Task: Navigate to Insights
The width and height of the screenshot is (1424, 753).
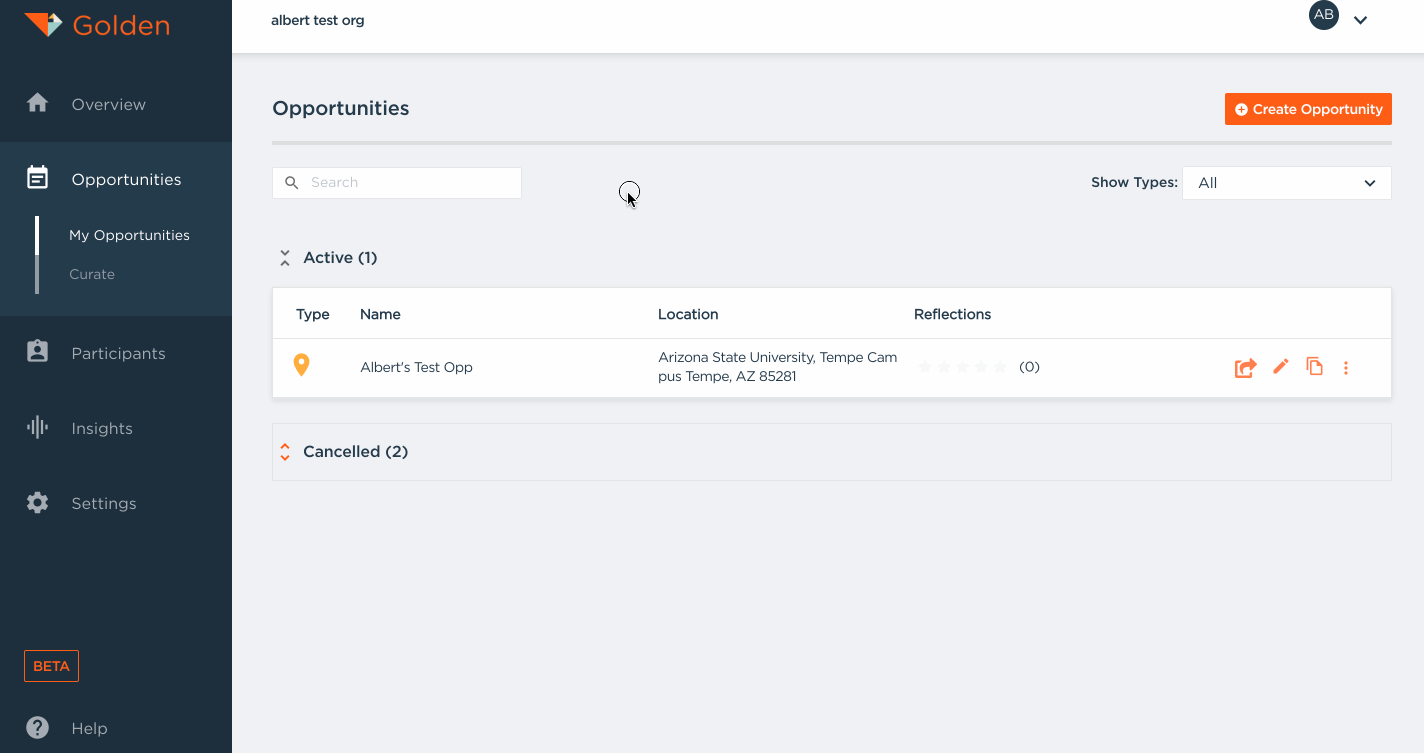Action: point(102,428)
